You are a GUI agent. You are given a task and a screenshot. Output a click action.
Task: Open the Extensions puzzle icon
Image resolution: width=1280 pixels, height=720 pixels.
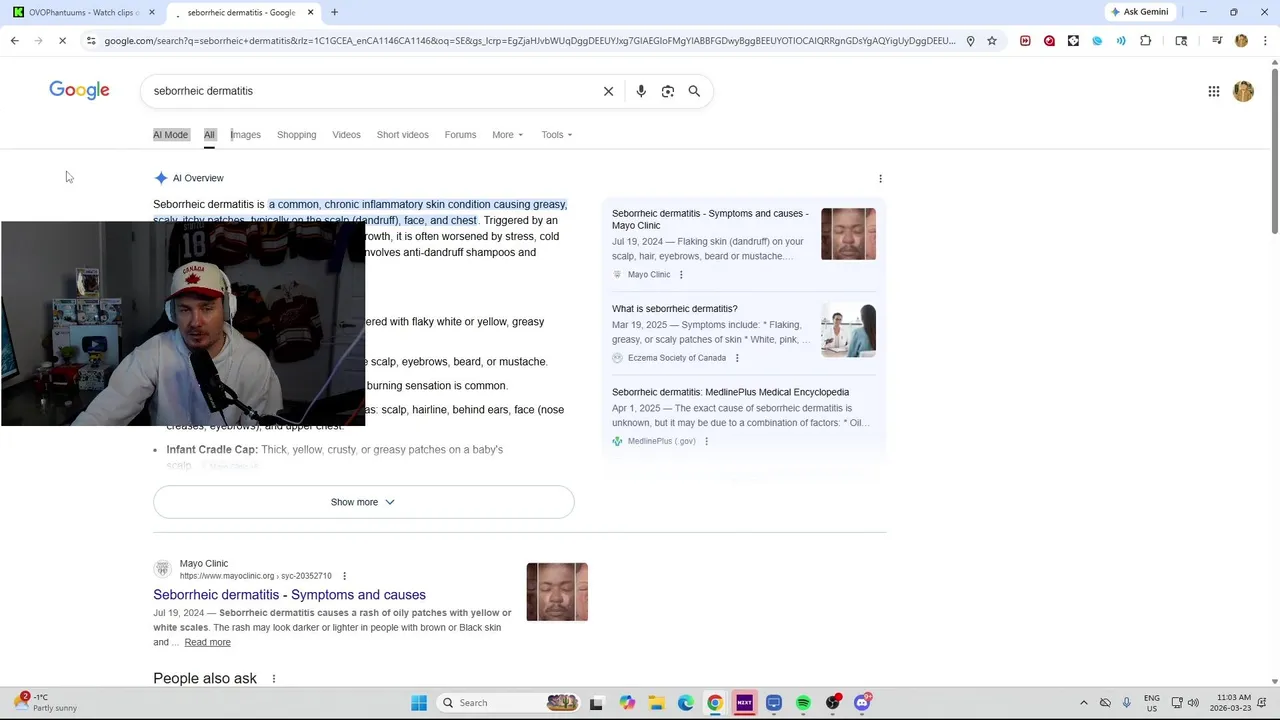coord(1146,41)
